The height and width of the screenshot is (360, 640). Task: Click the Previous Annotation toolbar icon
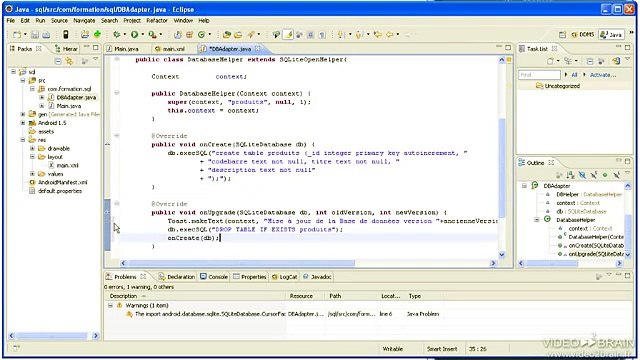(359, 35)
